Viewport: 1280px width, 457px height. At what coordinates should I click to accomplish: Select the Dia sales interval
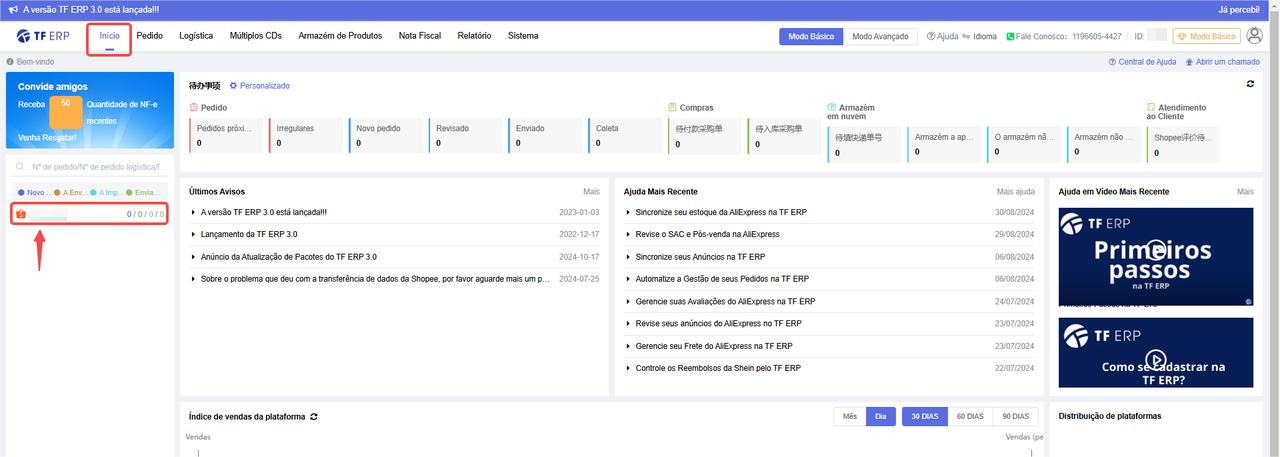[x=880, y=416]
